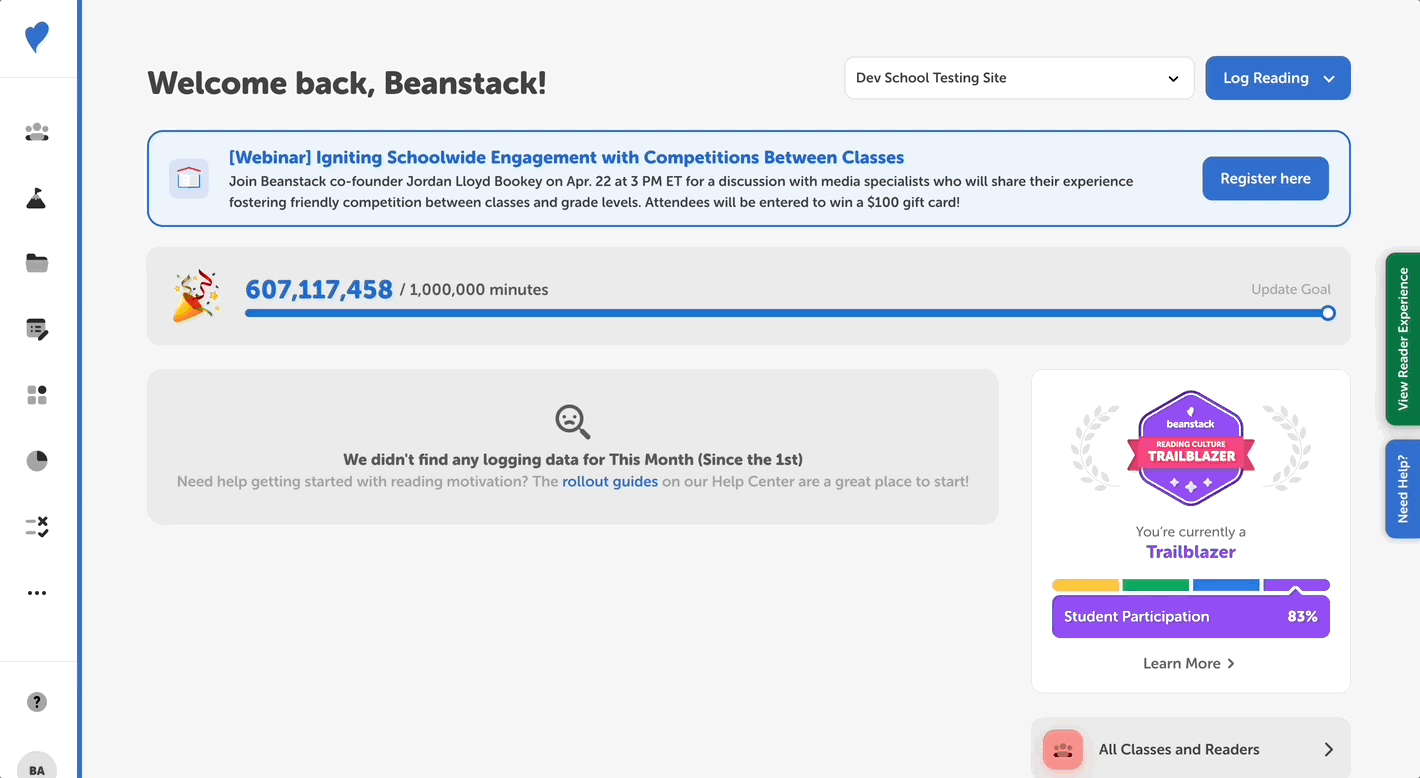Click the question mark help icon
Image resolution: width=1420 pixels, height=778 pixels.
point(37,702)
